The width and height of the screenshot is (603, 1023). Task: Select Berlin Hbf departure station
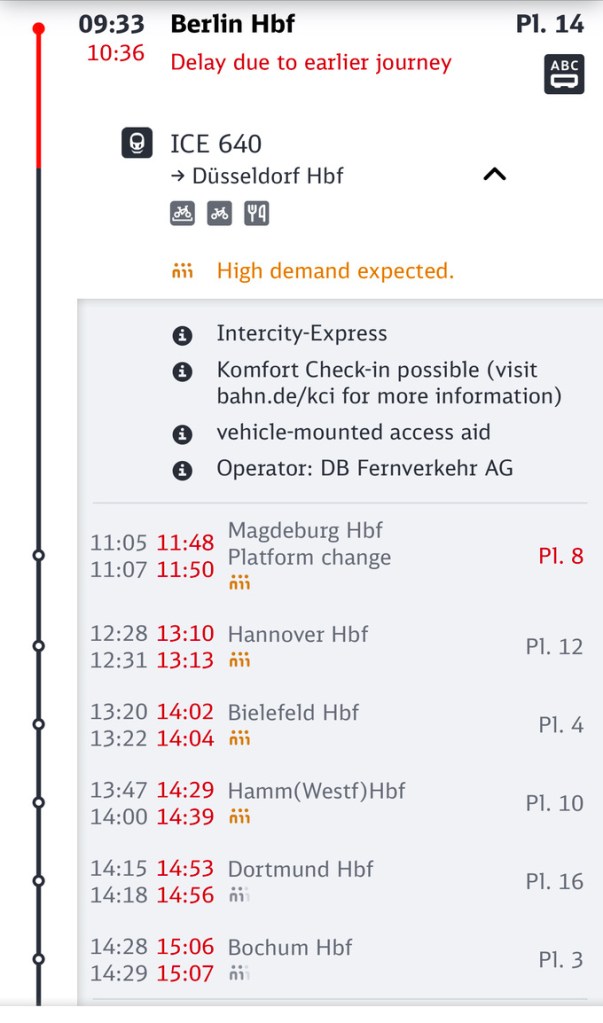tap(233, 24)
